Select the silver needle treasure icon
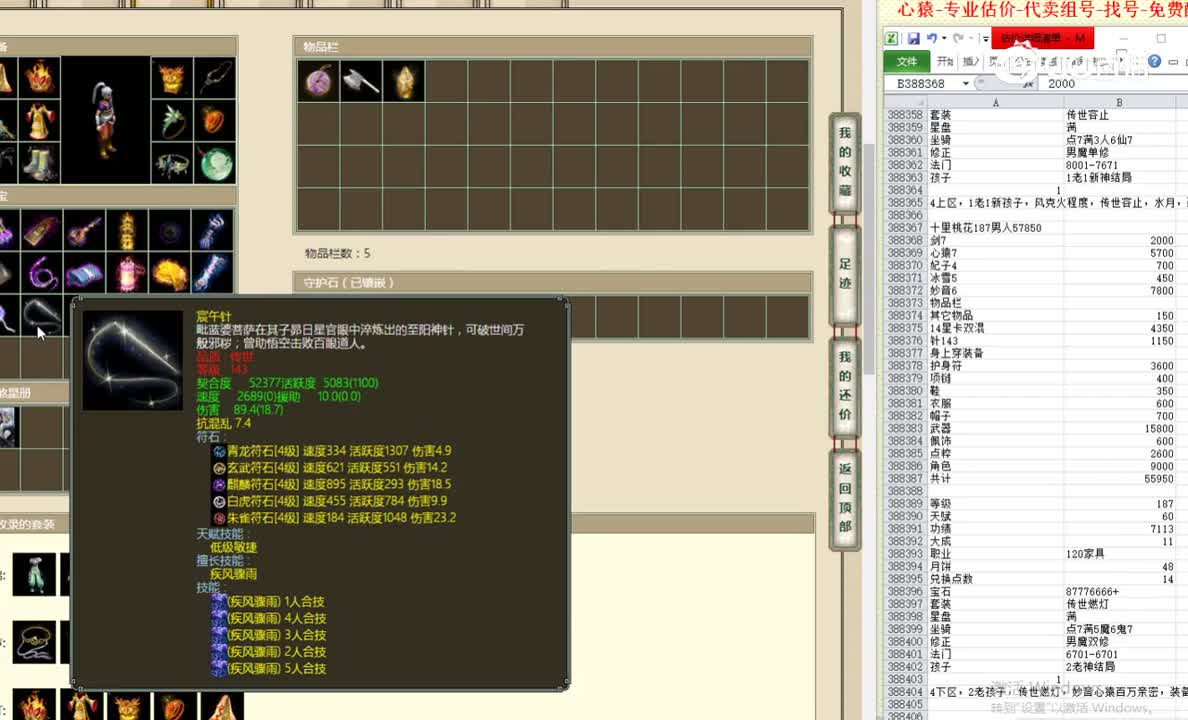Viewport: 1188px width, 720px height. click(x=42, y=315)
